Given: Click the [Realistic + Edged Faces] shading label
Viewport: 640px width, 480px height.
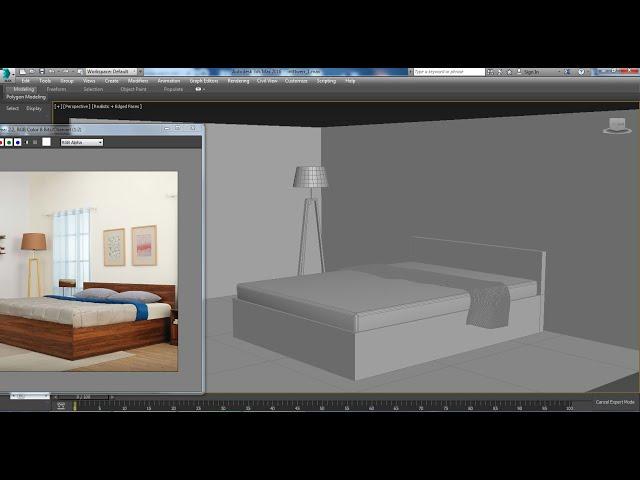Looking at the screenshot, I should coord(117,106).
